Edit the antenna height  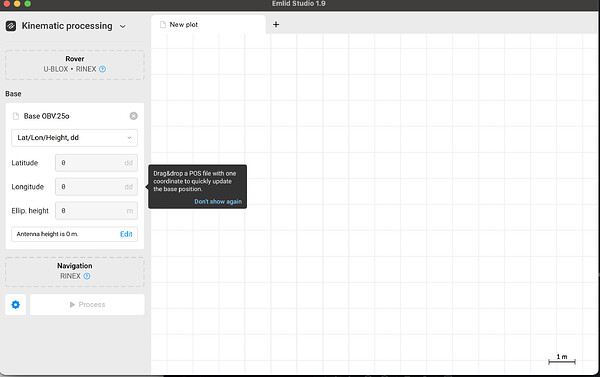point(126,234)
